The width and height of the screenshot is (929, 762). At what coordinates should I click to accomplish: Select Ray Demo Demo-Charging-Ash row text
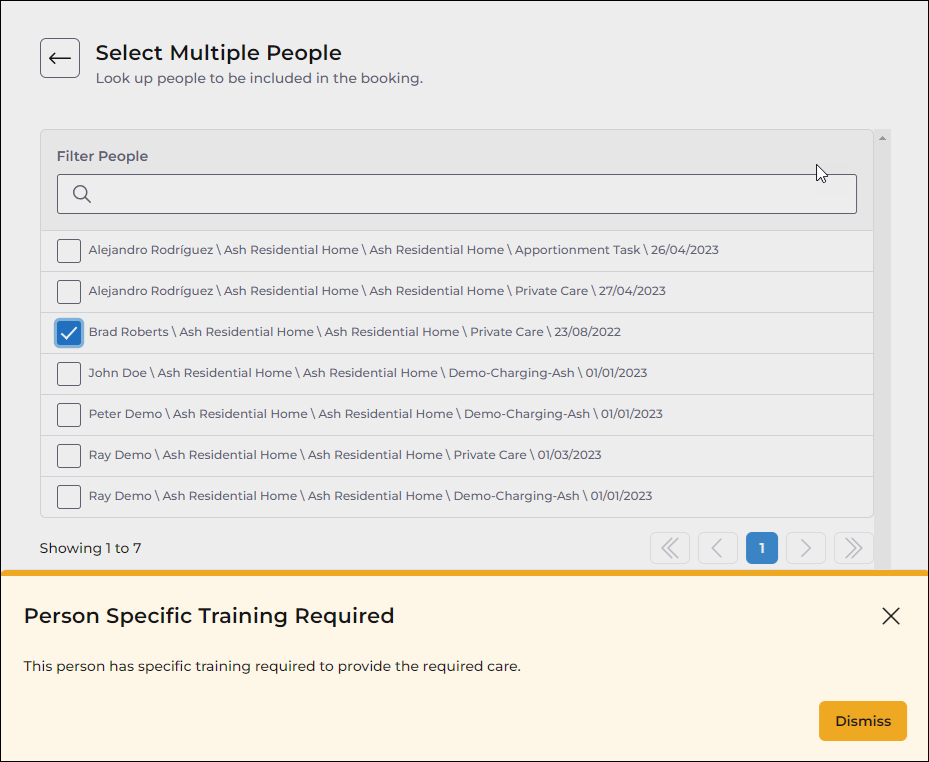point(370,496)
